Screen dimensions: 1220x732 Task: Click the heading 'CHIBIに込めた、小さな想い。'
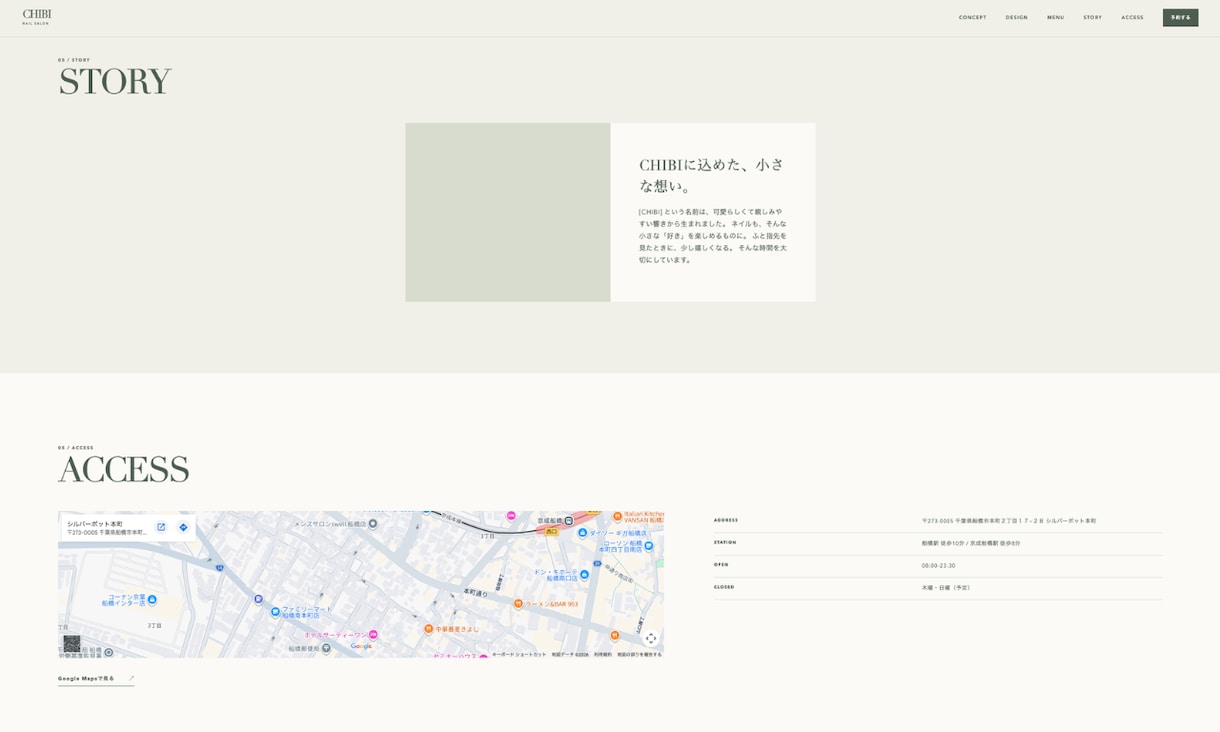[712, 175]
